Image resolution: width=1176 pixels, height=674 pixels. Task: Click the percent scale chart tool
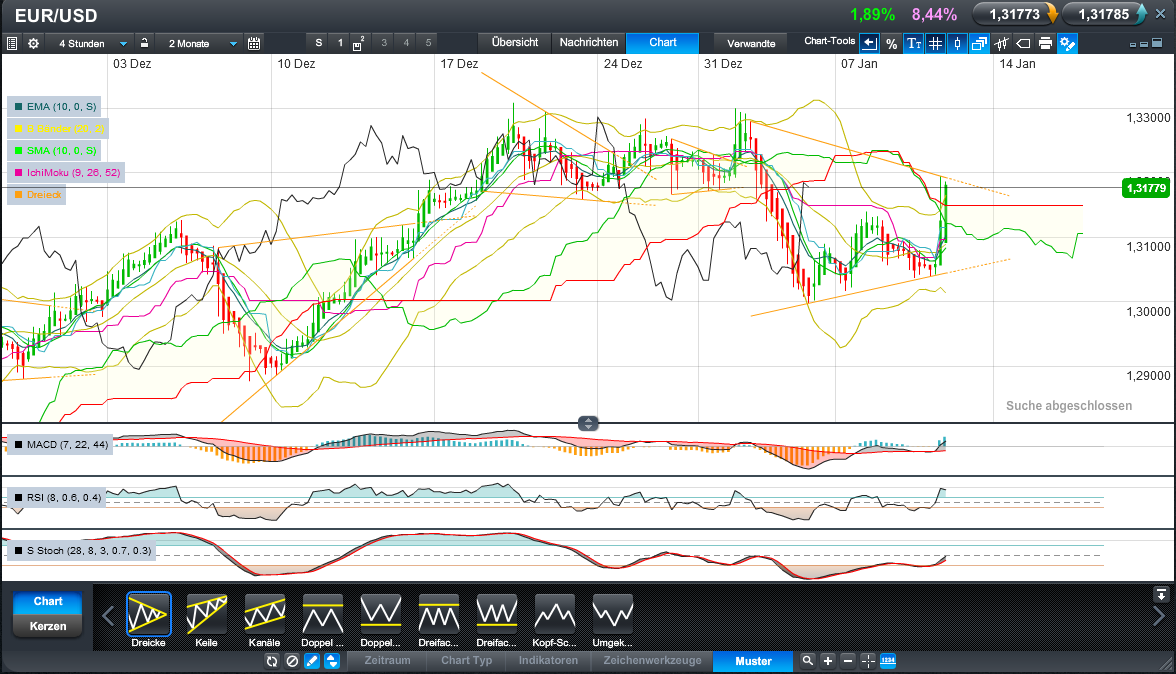pos(891,43)
